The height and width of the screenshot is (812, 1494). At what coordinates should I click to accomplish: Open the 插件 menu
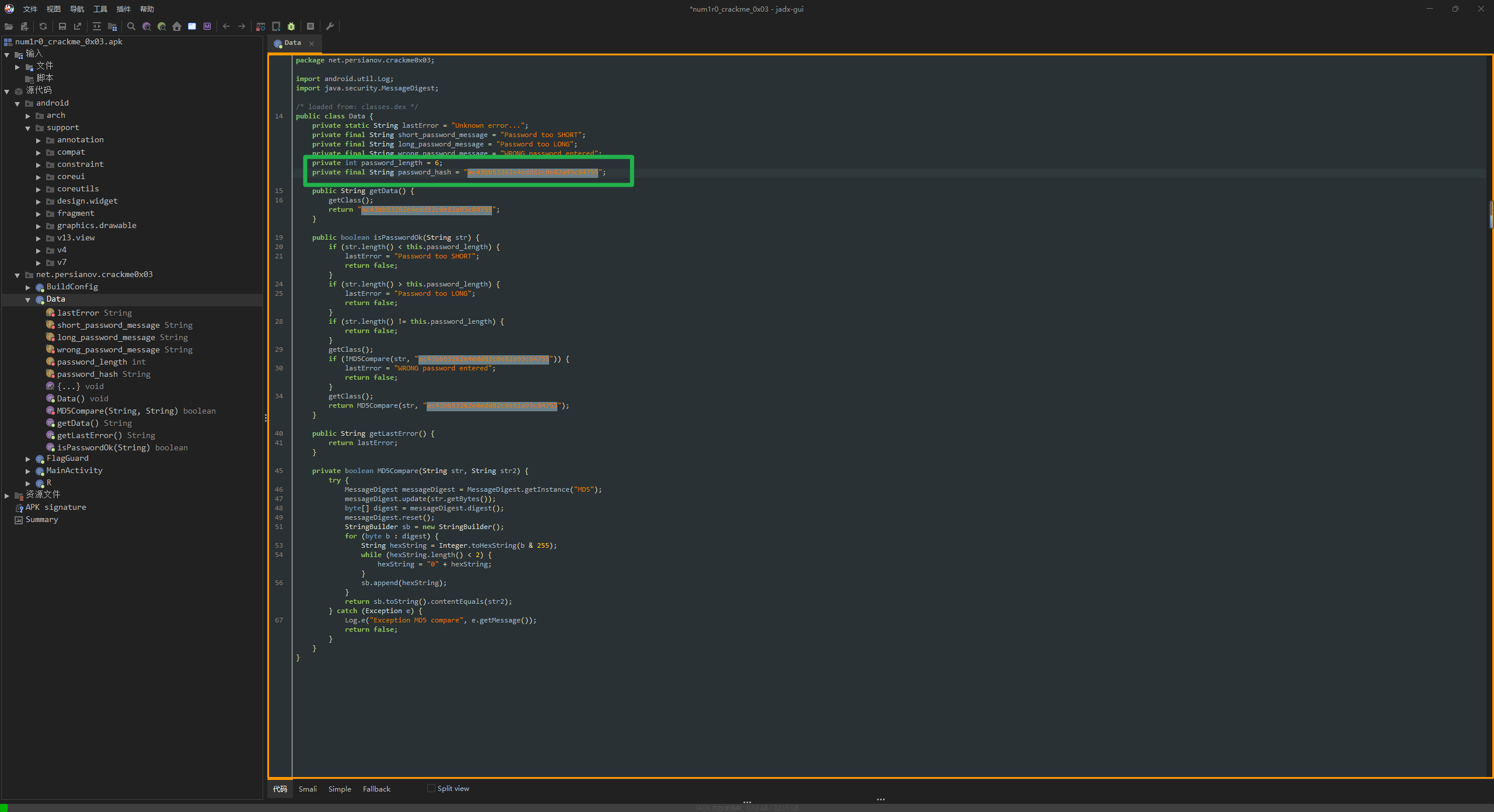pos(124,9)
